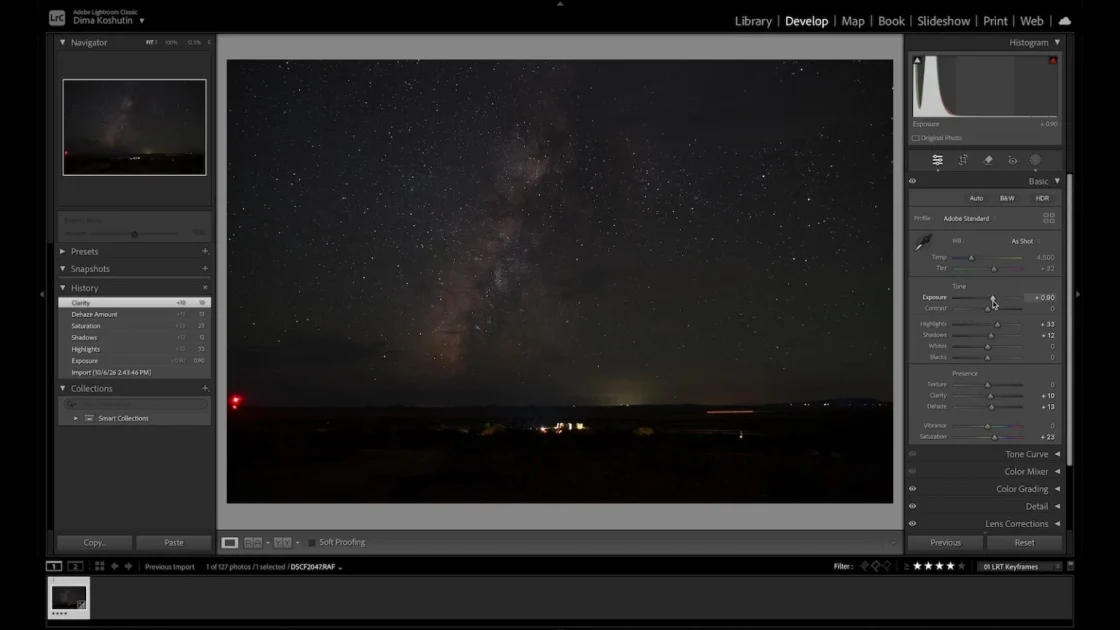This screenshot has width=1120, height=630.
Task: Open 01 LRT Keyframes filter dropdown
Action: point(1019,566)
